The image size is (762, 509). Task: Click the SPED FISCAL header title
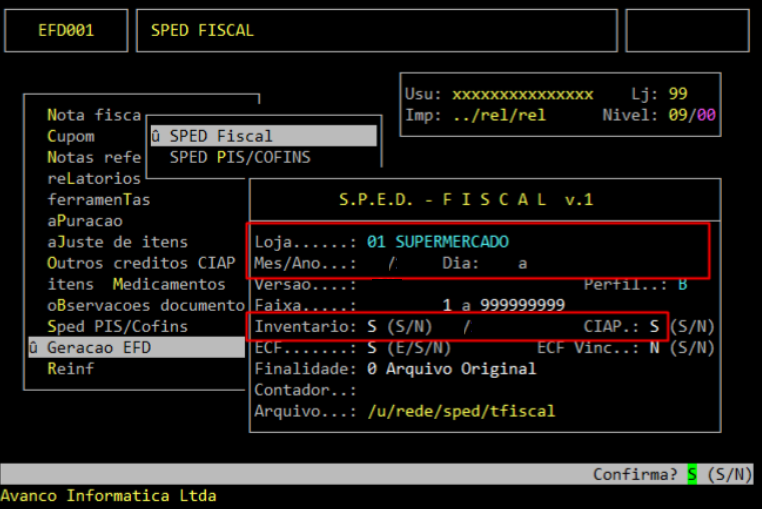[202, 31]
